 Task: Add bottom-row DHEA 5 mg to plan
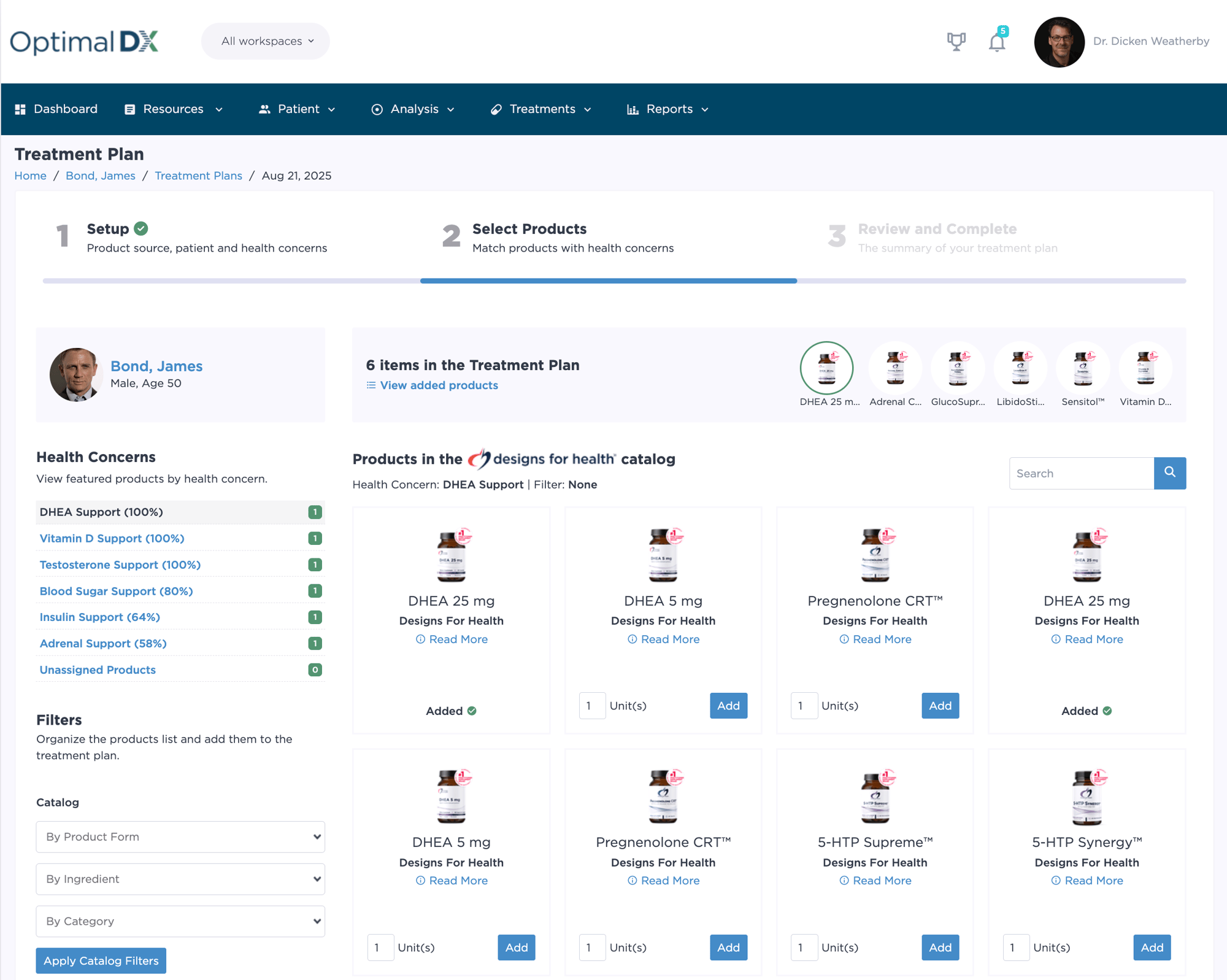coord(517,947)
